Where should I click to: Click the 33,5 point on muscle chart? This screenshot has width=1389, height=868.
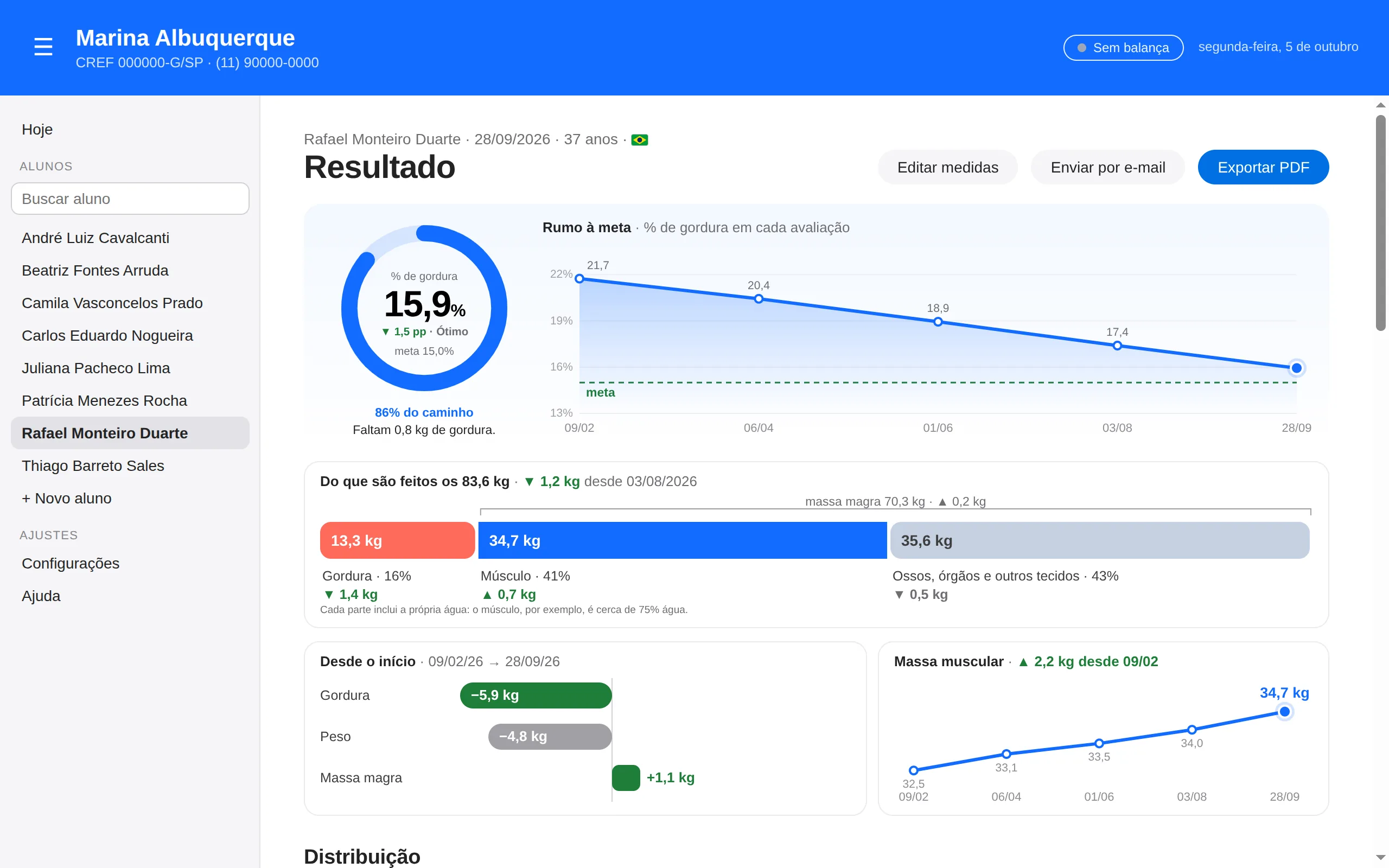(x=1099, y=743)
